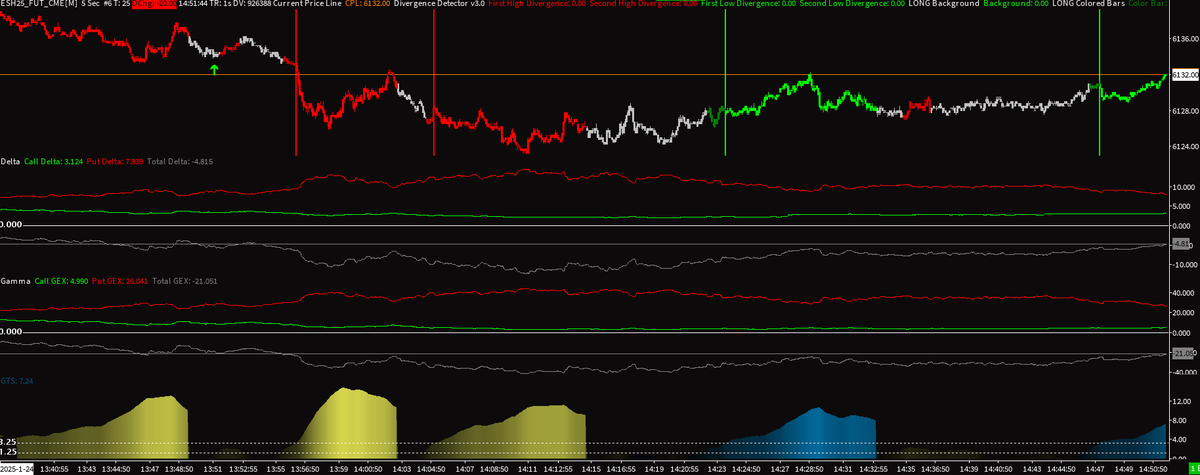Click the Call Delta: 3.124 label
This screenshot has width=1200, height=475.
pyautogui.click(x=52, y=161)
